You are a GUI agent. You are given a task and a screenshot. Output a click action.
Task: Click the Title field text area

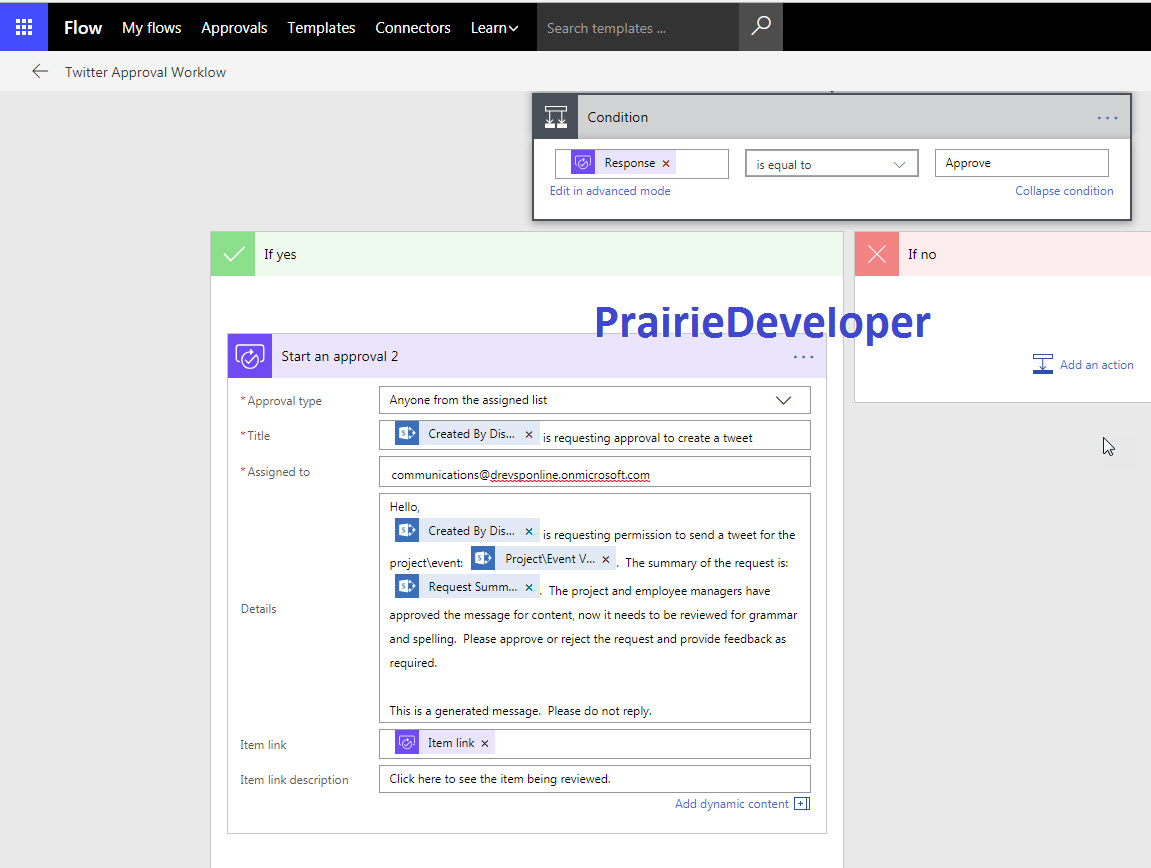tap(595, 435)
